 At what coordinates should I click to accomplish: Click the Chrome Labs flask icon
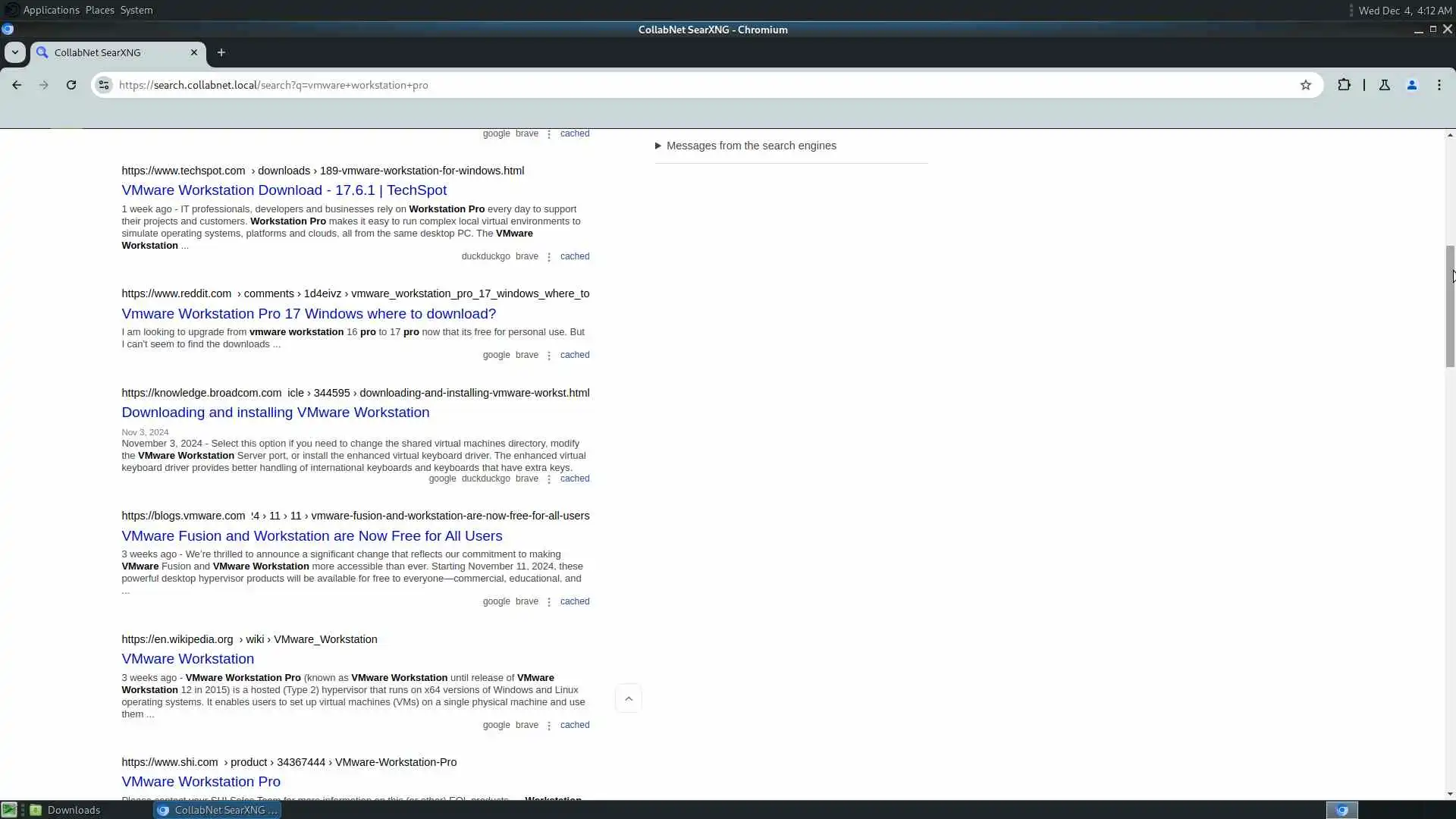1384,85
